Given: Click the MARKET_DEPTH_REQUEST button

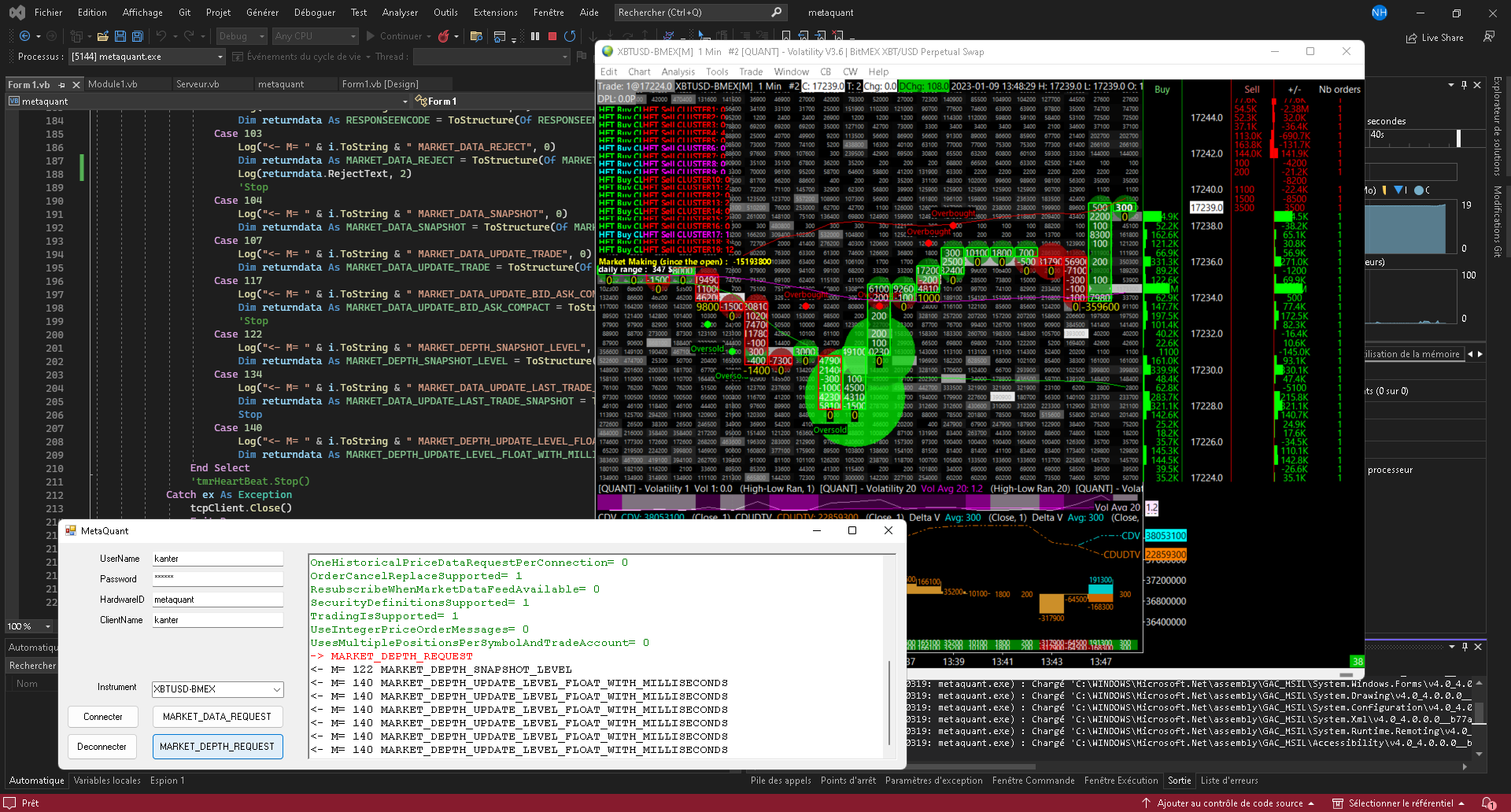Looking at the screenshot, I should [x=217, y=747].
